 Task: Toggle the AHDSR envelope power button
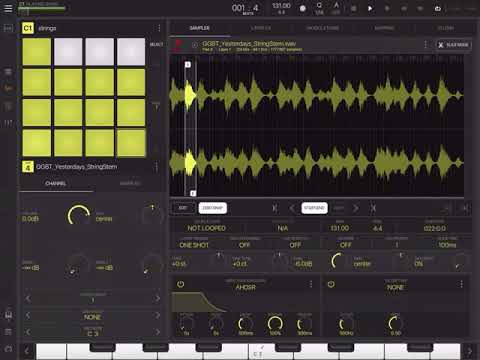[x=180, y=284]
